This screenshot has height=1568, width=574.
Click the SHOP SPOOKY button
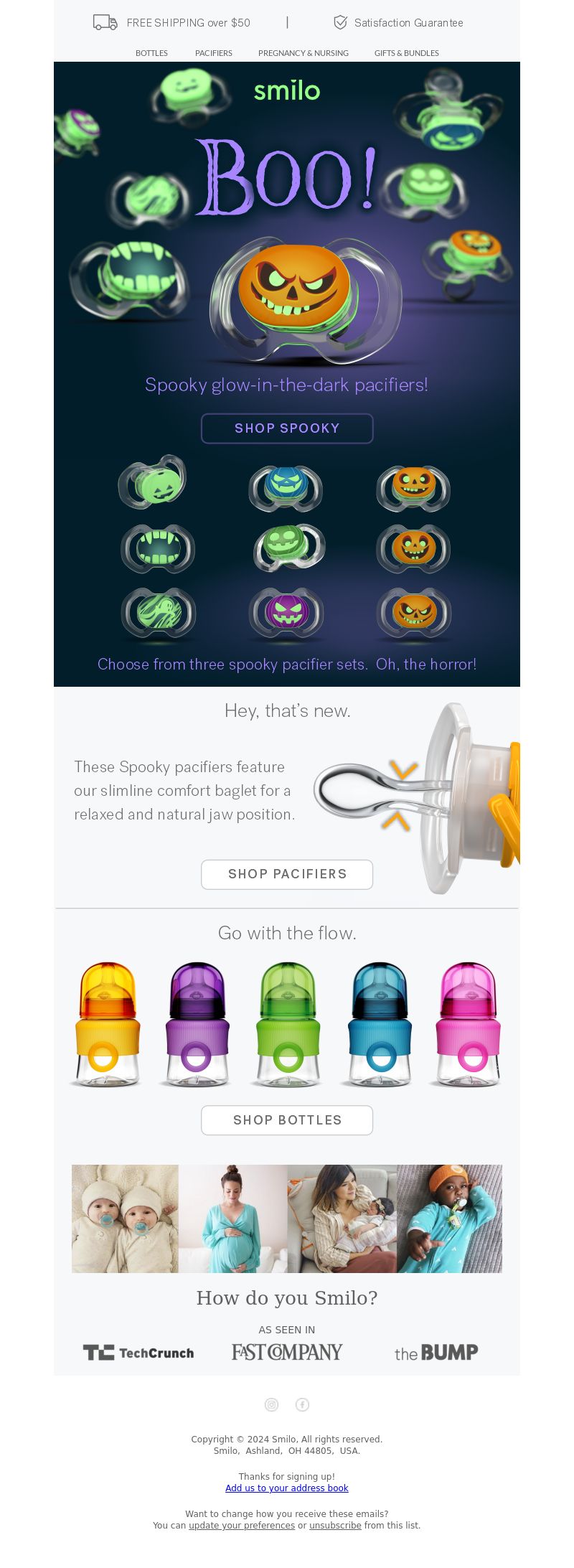[287, 428]
